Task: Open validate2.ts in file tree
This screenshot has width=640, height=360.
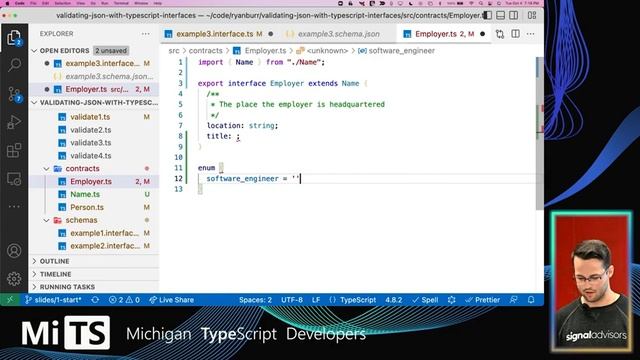Action: pyautogui.click(x=90, y=130)
